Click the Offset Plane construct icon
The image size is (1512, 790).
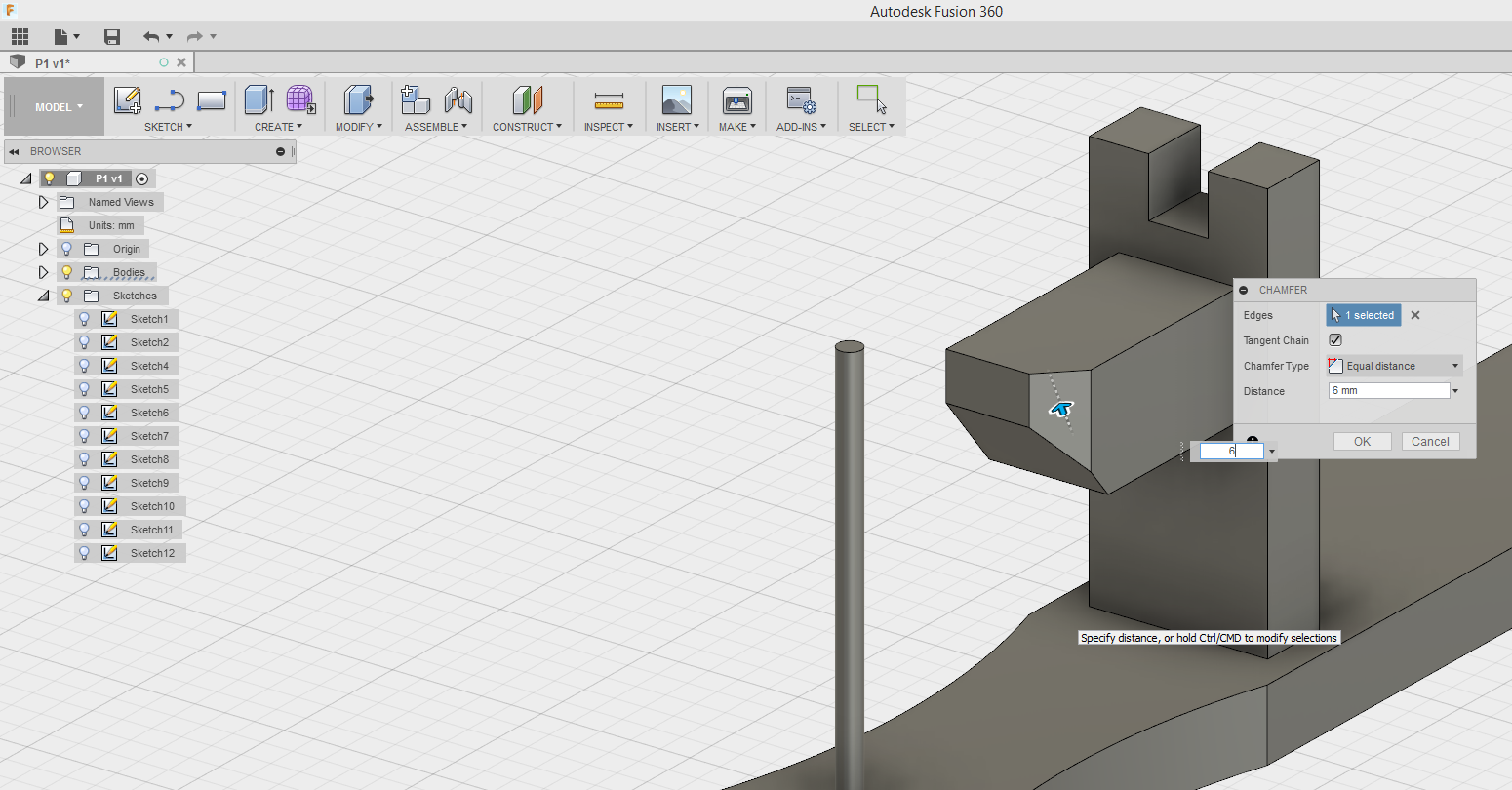[527, 100]
